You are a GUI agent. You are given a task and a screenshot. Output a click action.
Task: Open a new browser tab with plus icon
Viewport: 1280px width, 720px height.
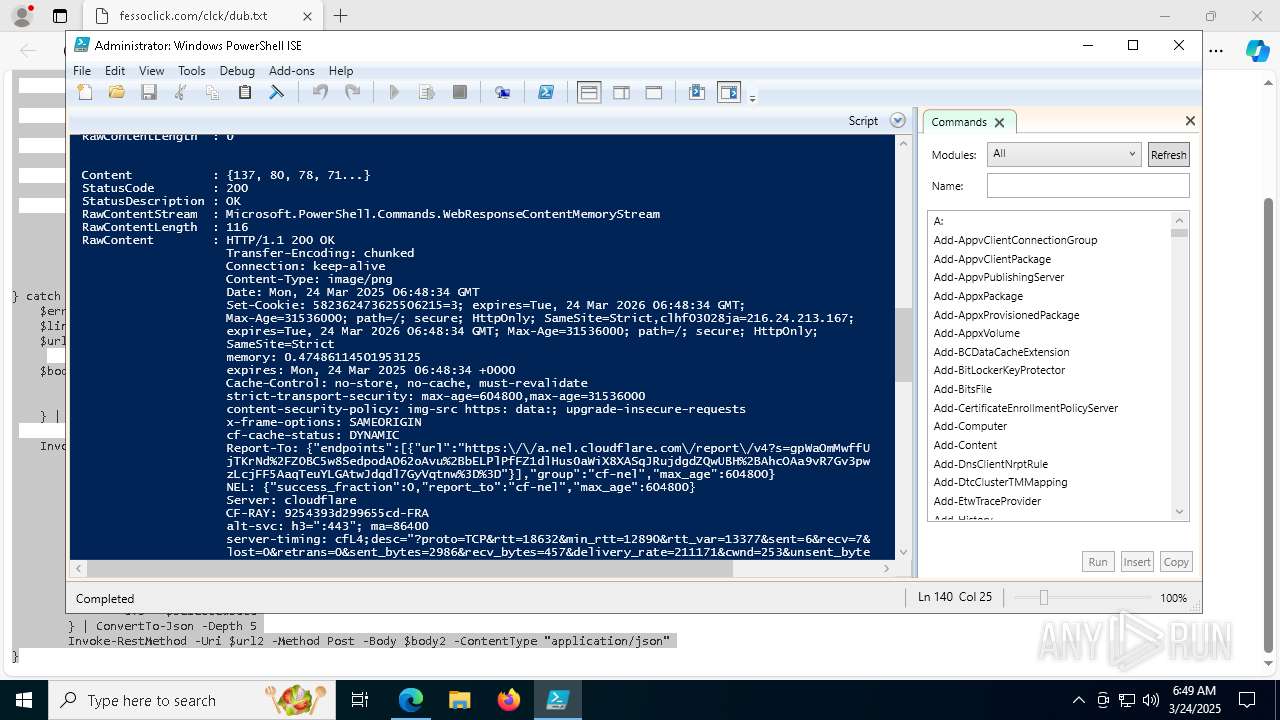(x=340, y=16)
